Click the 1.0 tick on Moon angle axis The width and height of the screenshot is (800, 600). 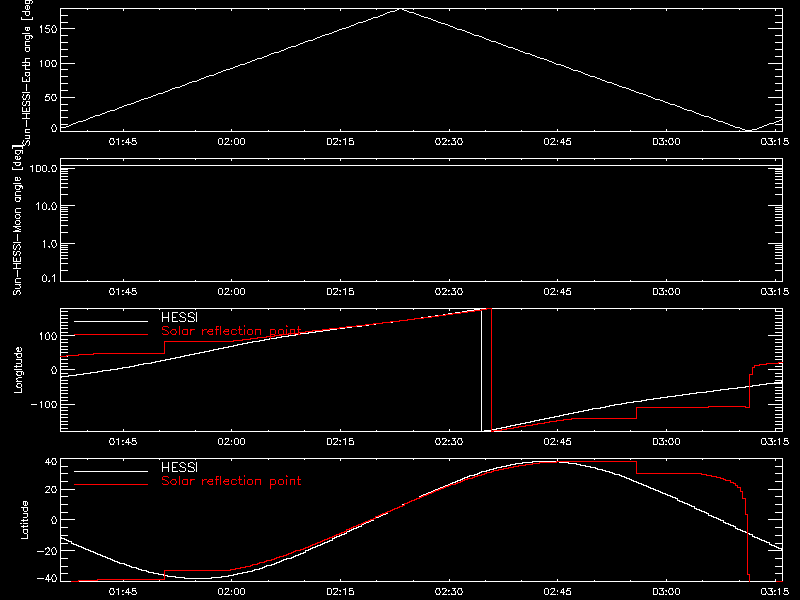[49, 244]
